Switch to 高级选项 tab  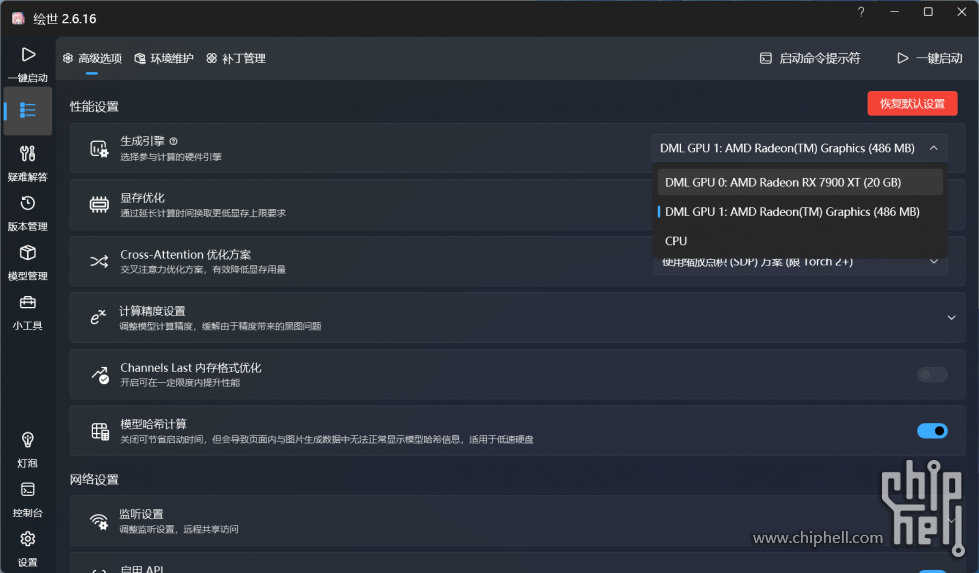pos(92,59)
